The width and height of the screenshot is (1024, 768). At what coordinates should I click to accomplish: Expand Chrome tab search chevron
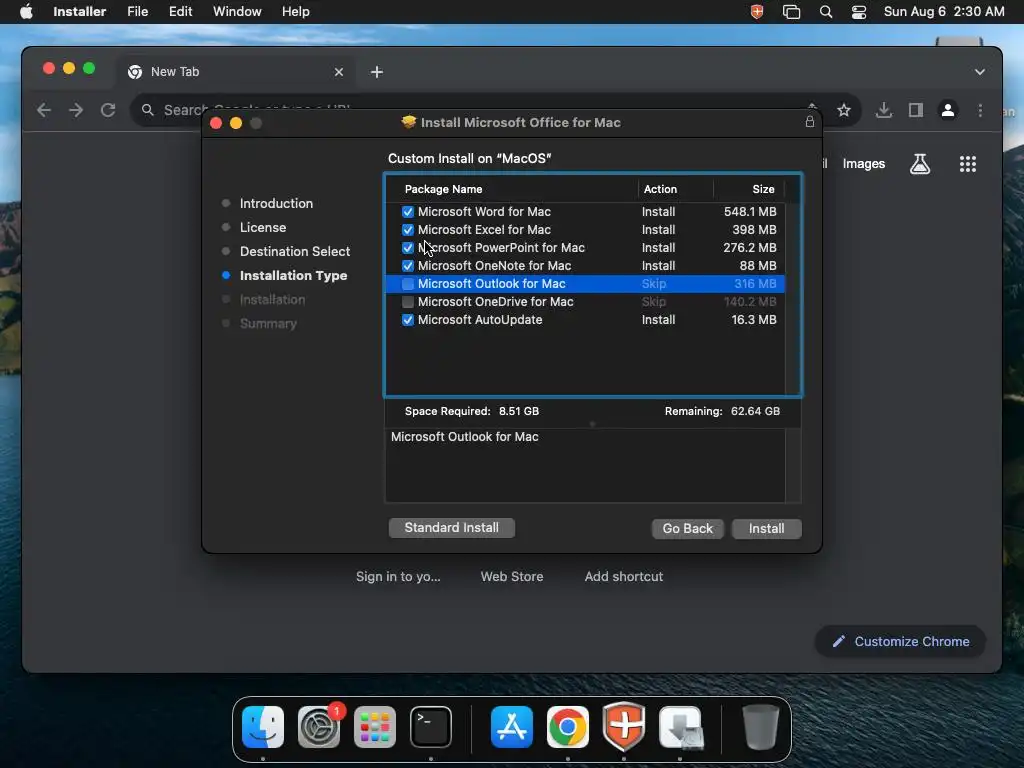click(x=980, y=72)
